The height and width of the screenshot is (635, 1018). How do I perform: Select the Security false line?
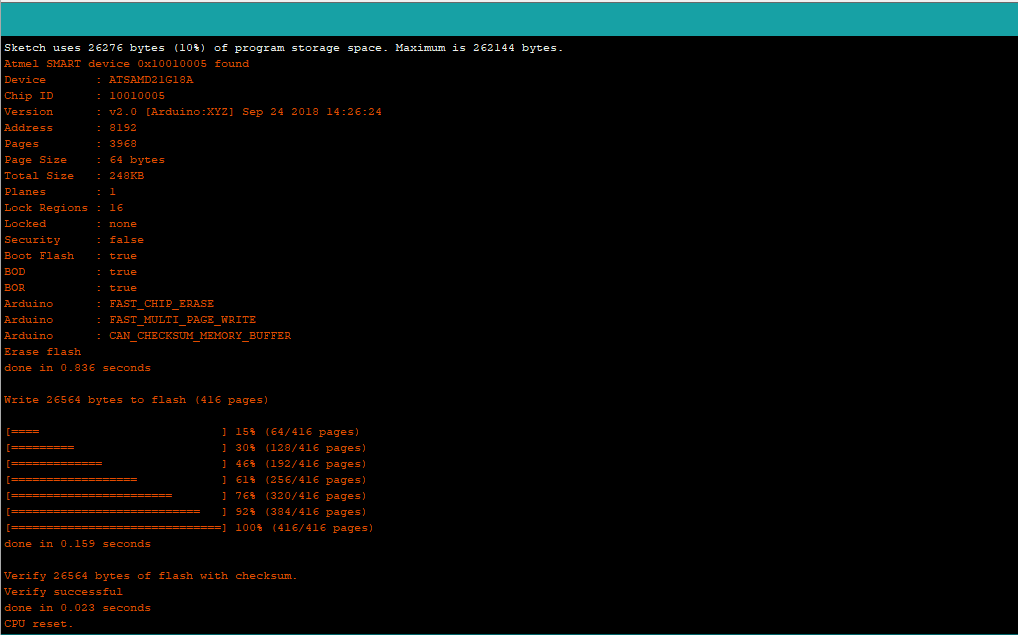74,240
